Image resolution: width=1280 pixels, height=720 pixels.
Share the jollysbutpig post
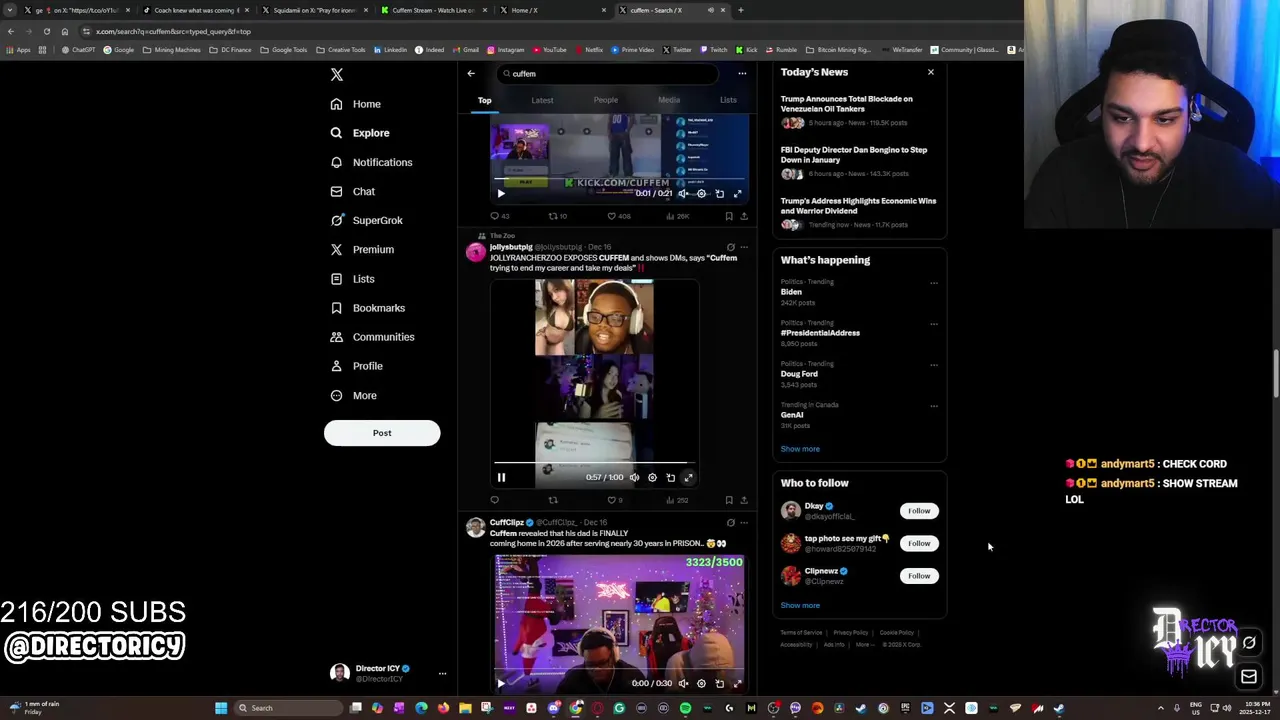coord(744,500)
